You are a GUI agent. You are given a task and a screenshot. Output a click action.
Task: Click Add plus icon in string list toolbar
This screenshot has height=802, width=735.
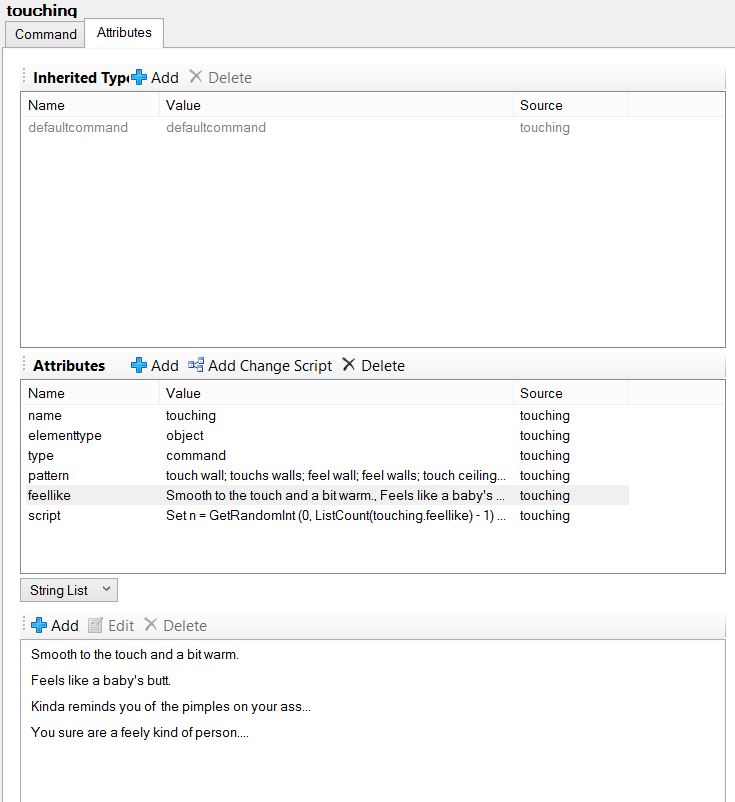[39, 626]
